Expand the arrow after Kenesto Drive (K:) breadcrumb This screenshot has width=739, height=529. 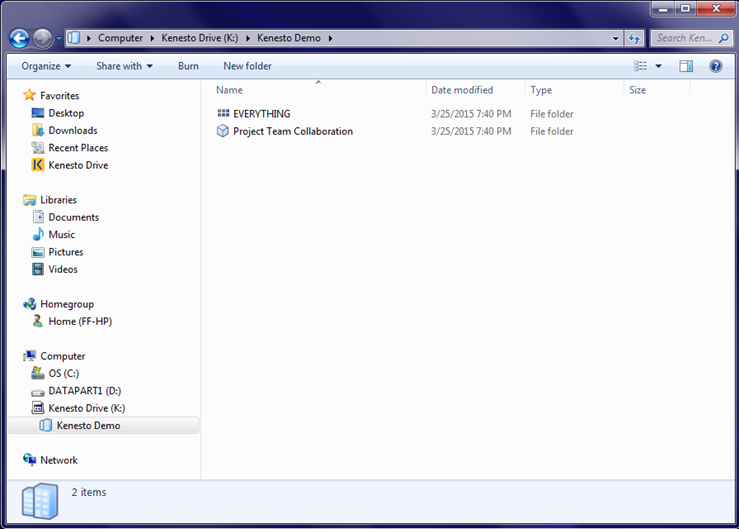[248, 38]
